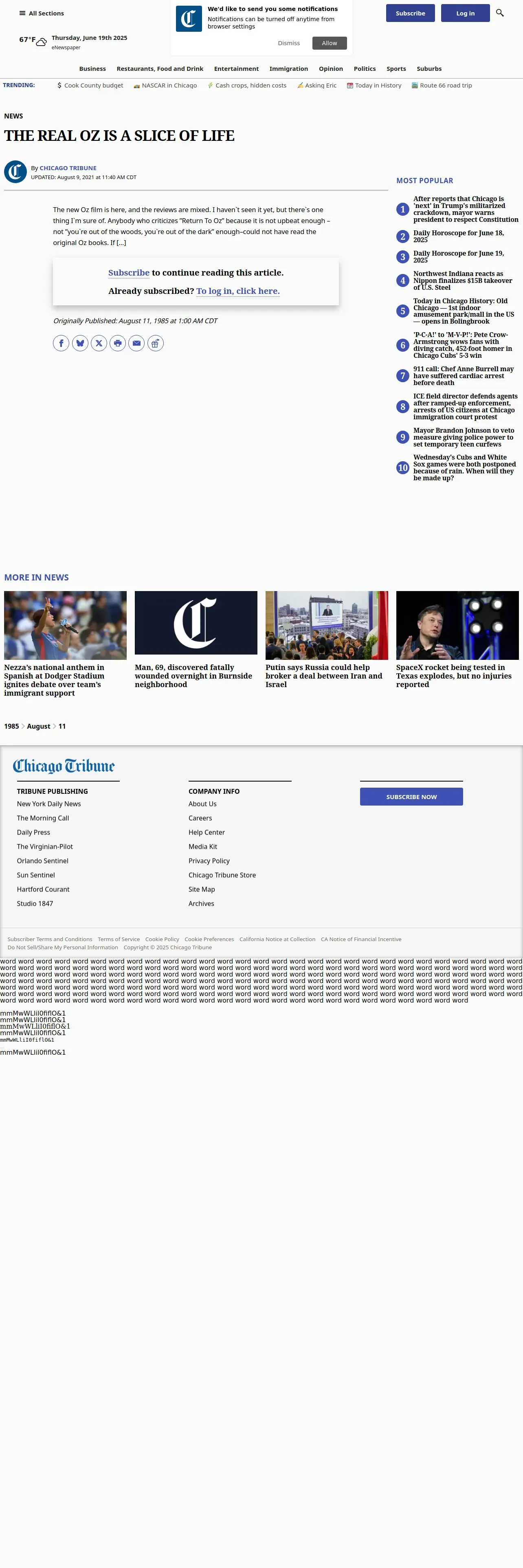Open Daily Horoscope for June 19, 2025

(x=459, y=257)
